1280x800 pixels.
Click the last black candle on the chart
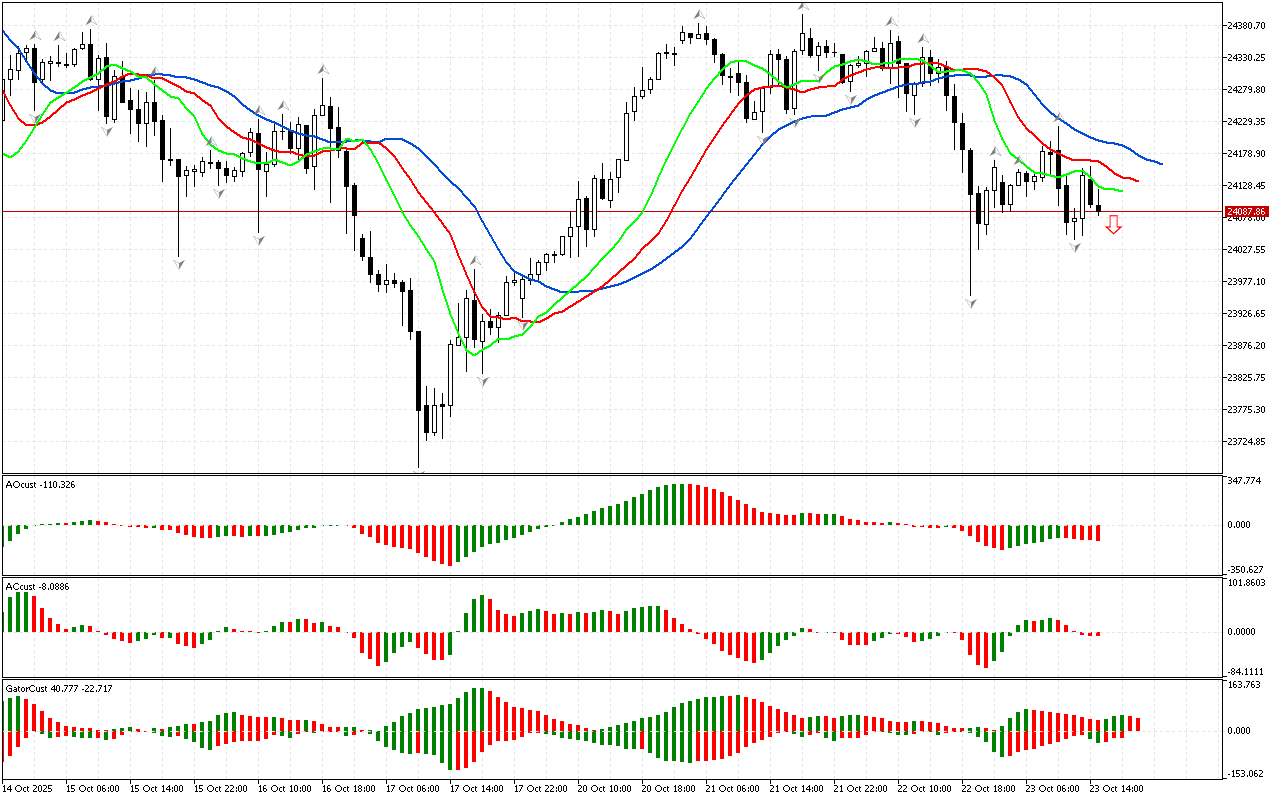click(x=1099, y=209)
